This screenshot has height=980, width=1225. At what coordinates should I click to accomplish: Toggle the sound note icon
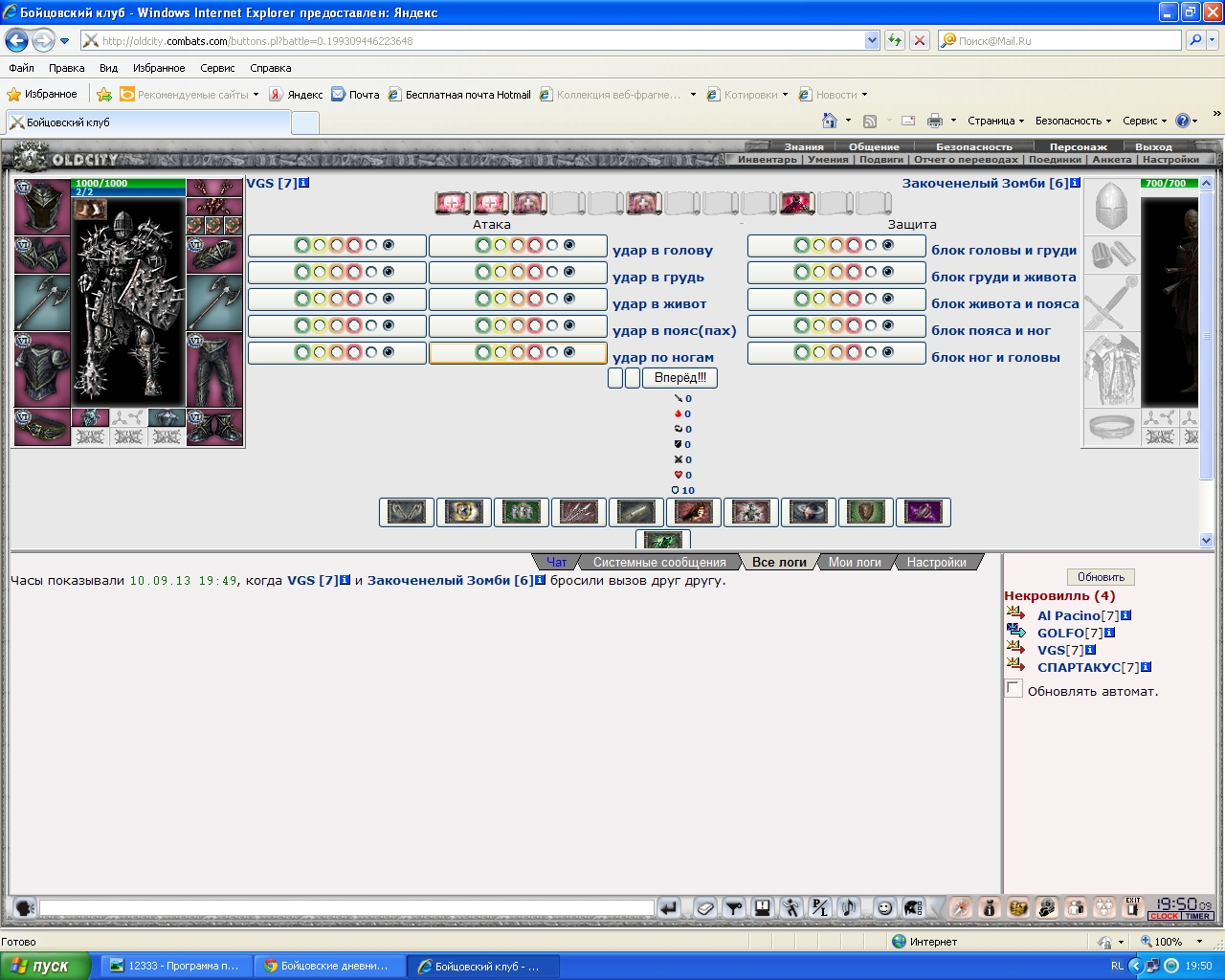coord(849,907)
